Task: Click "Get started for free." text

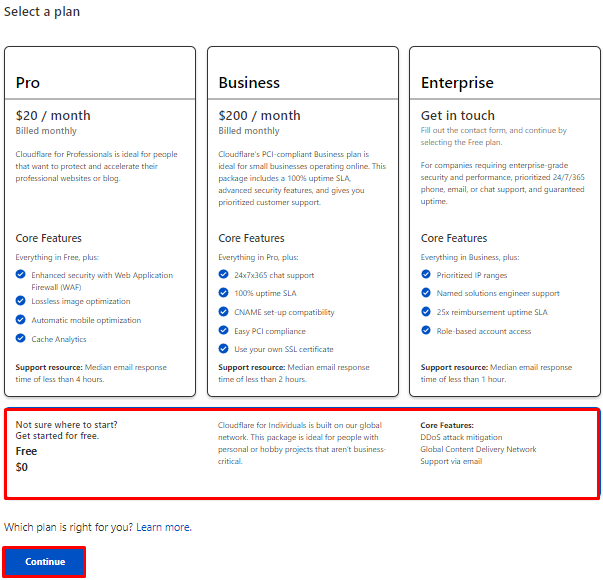Action: [x=57, y=436]
